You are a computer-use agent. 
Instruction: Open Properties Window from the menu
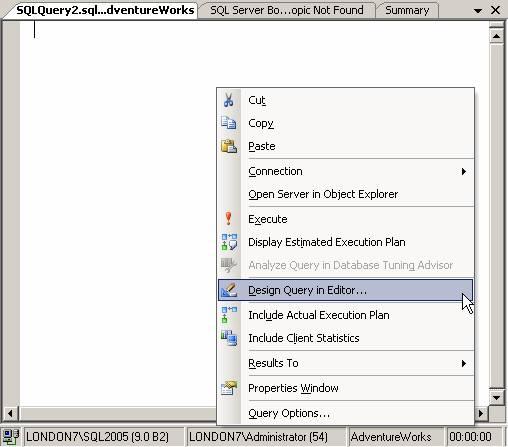point(345,388)
